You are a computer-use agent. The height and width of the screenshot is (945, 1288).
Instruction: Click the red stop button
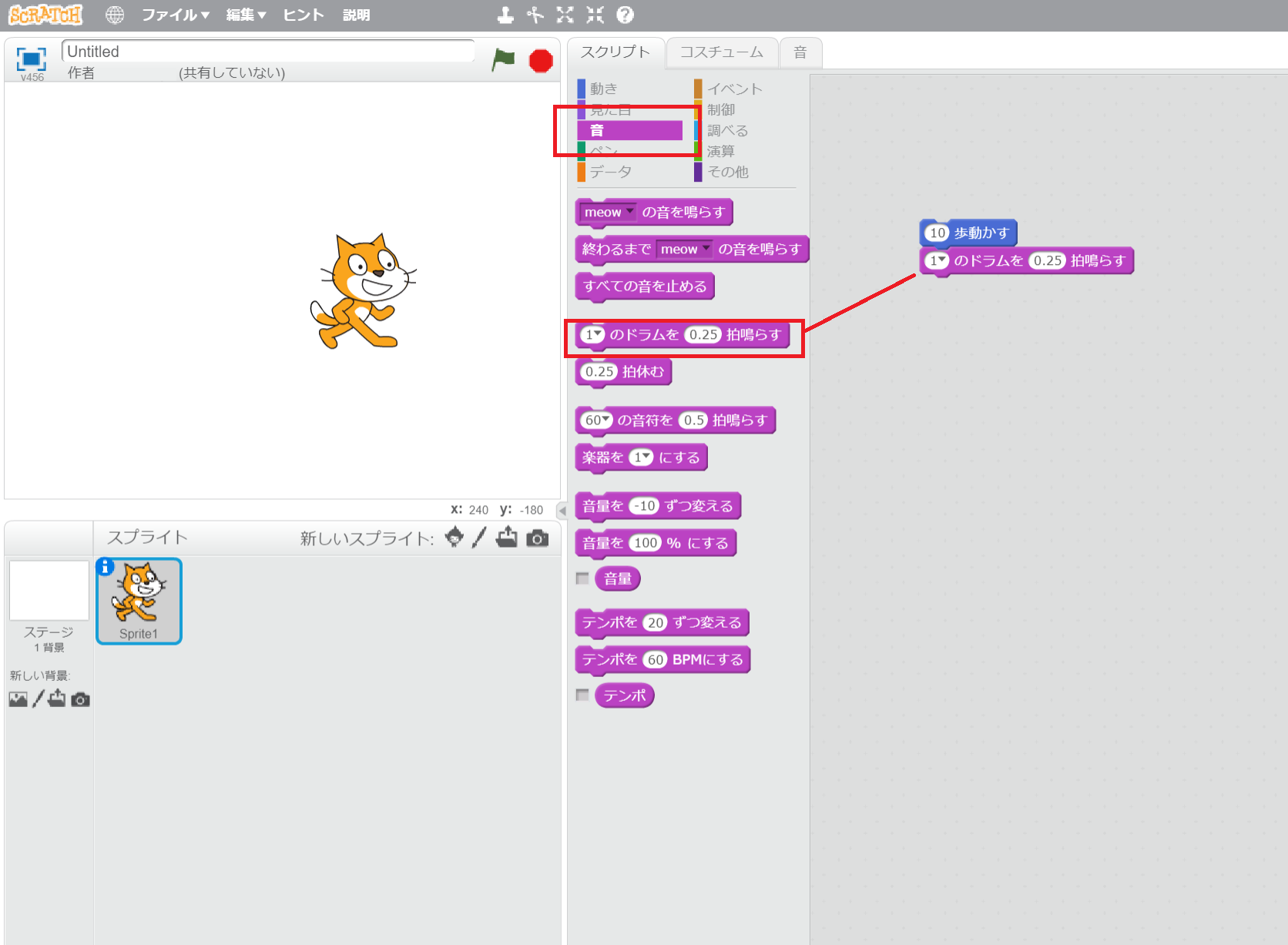[541, 61]
